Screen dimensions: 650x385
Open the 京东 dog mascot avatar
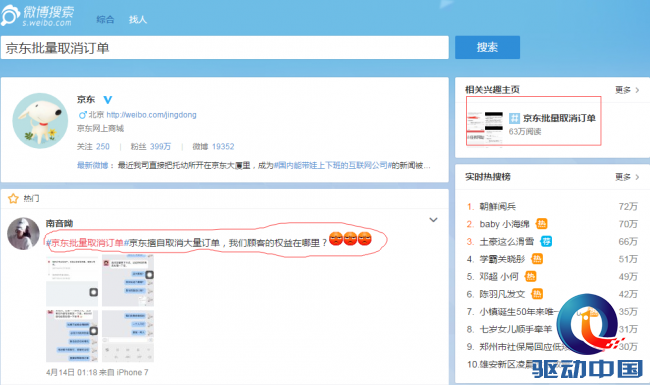click(40, 121)
